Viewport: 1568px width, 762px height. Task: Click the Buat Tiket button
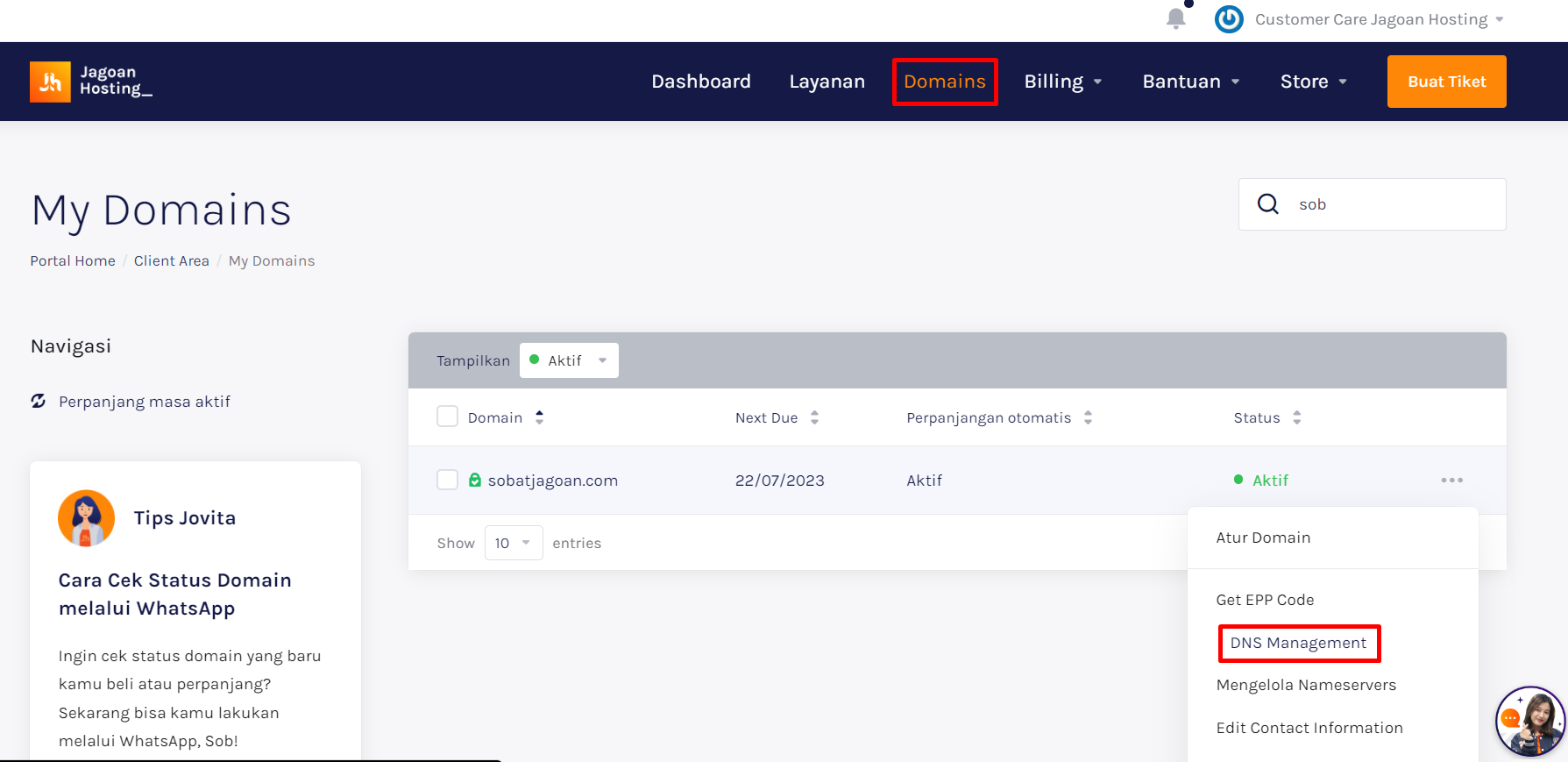[x=1446, y=82]
